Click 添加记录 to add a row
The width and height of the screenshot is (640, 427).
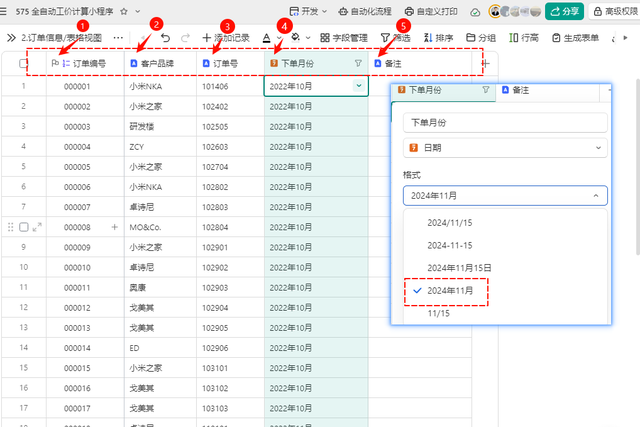[x=226, y=38]
